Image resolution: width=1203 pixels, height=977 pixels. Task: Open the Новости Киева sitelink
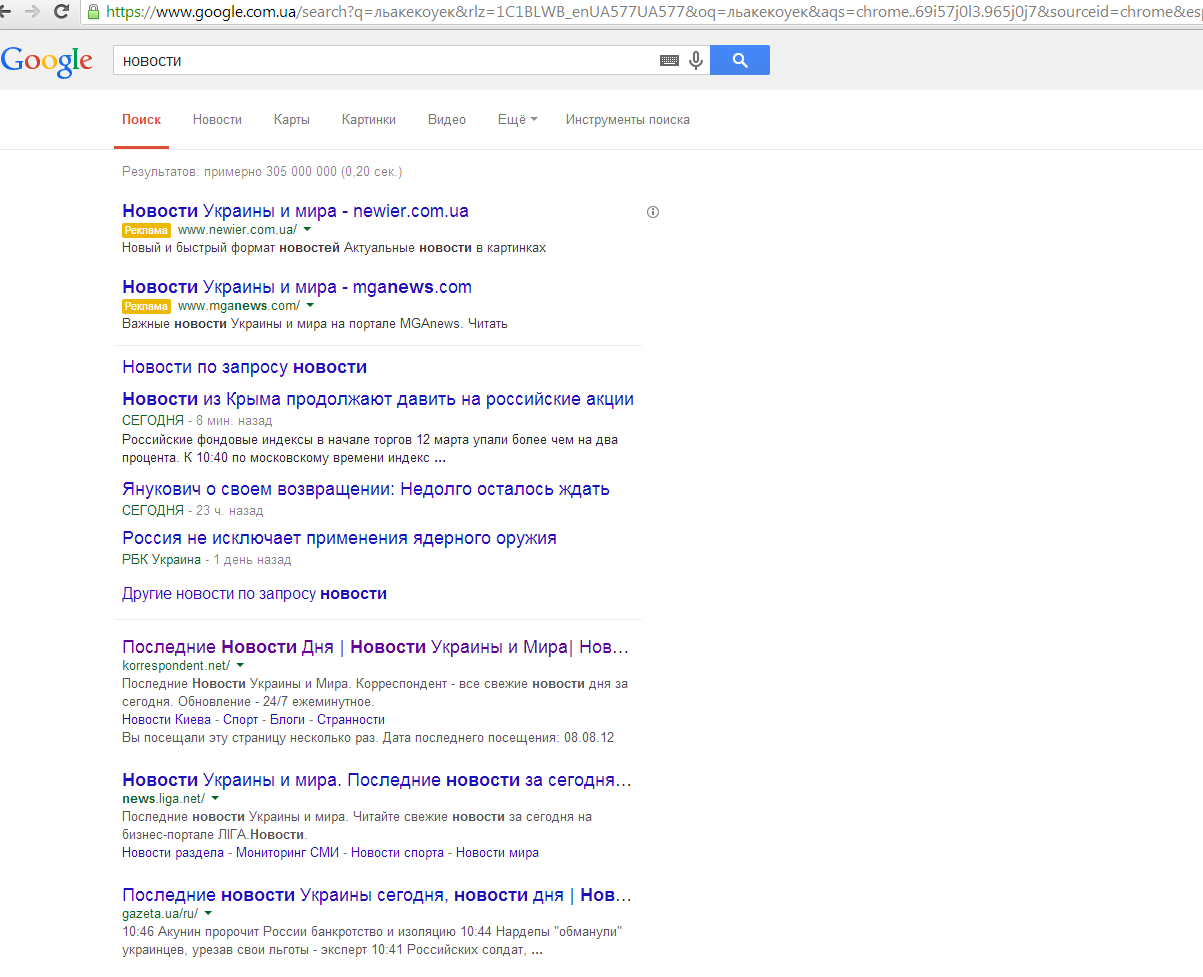(x=166, y=720)
